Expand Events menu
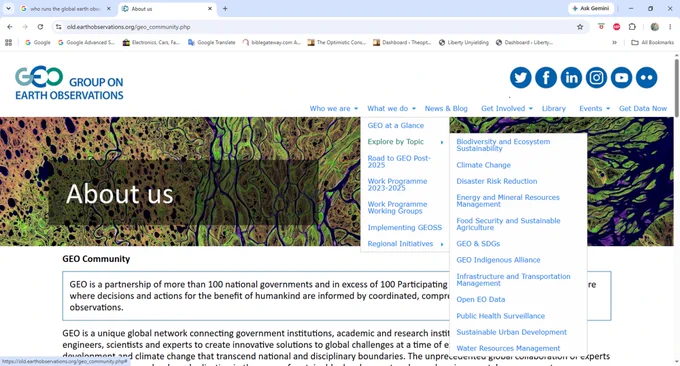This screenshot has width=680, height=366. coord(595,108)
